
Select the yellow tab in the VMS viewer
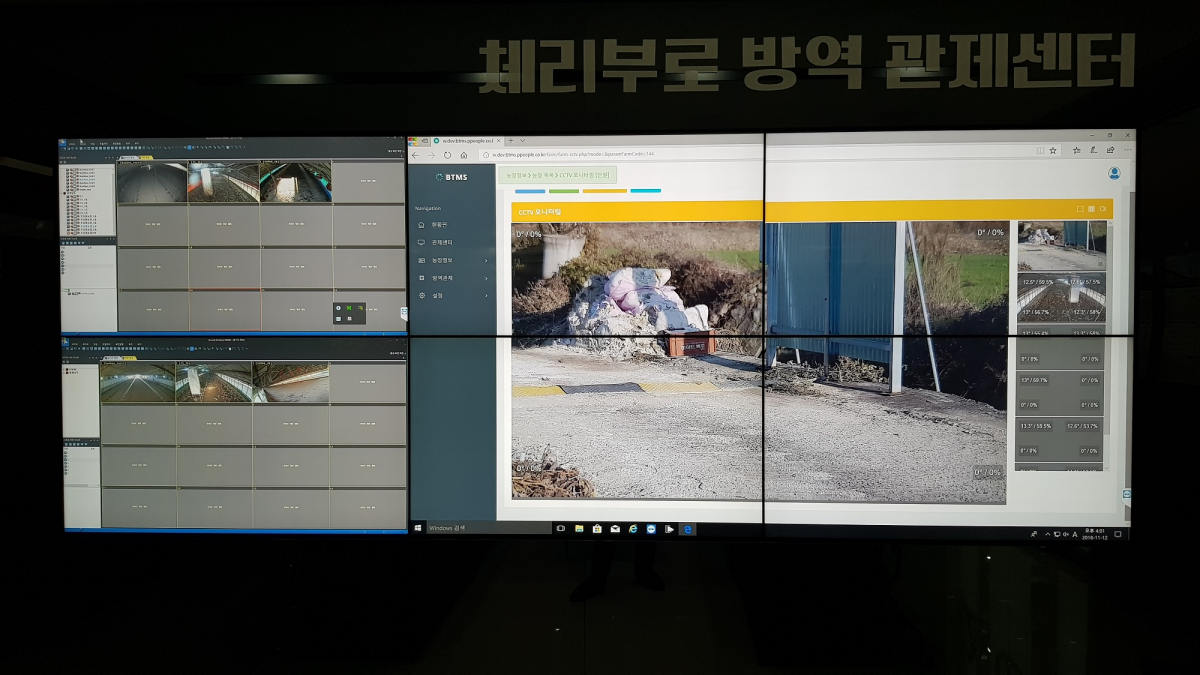click(146, 157)
